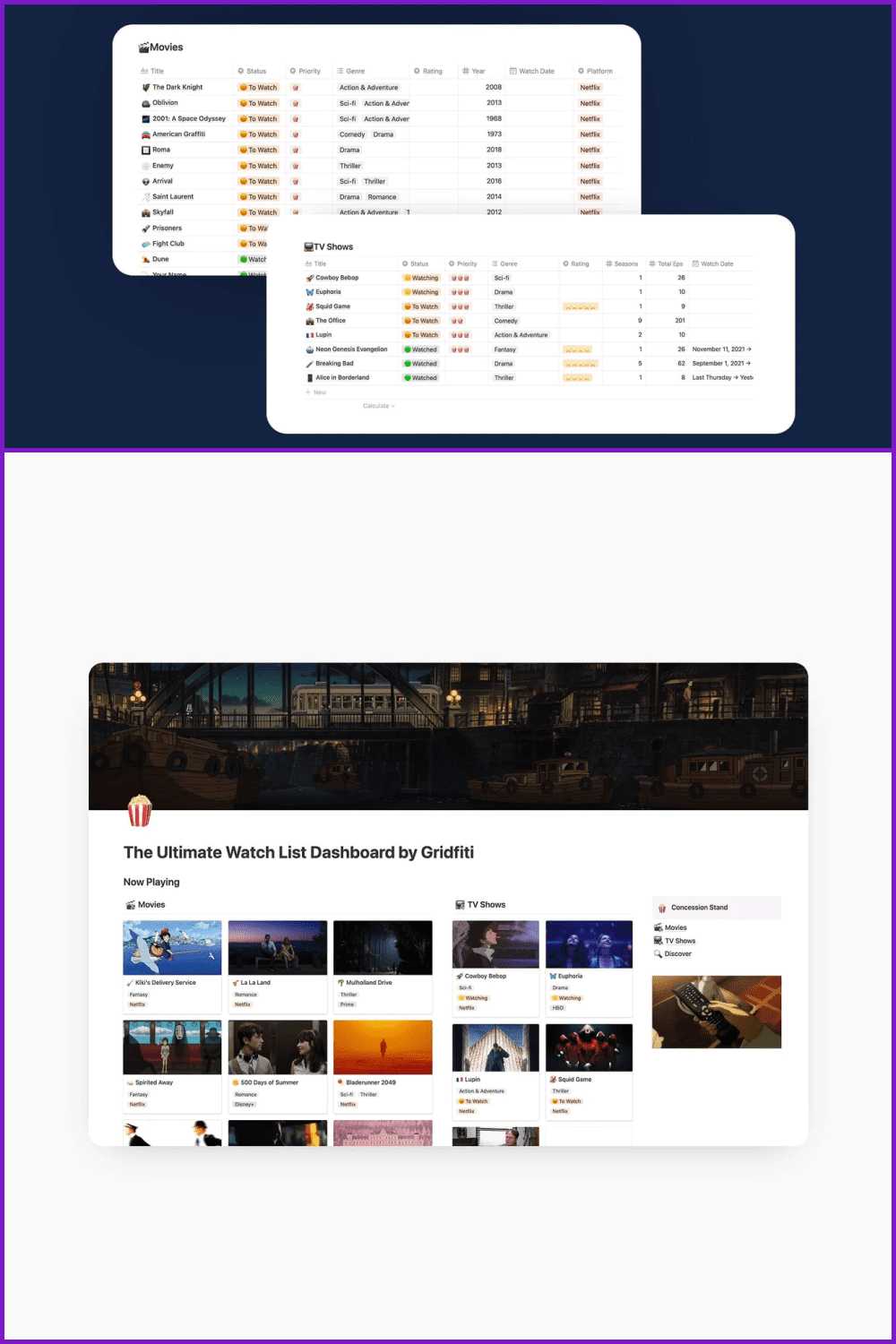The height and width of the screenshot is (1344, 896).
Task: Open the Mulholland Drive movie card
Action: [x=383, y=967]
